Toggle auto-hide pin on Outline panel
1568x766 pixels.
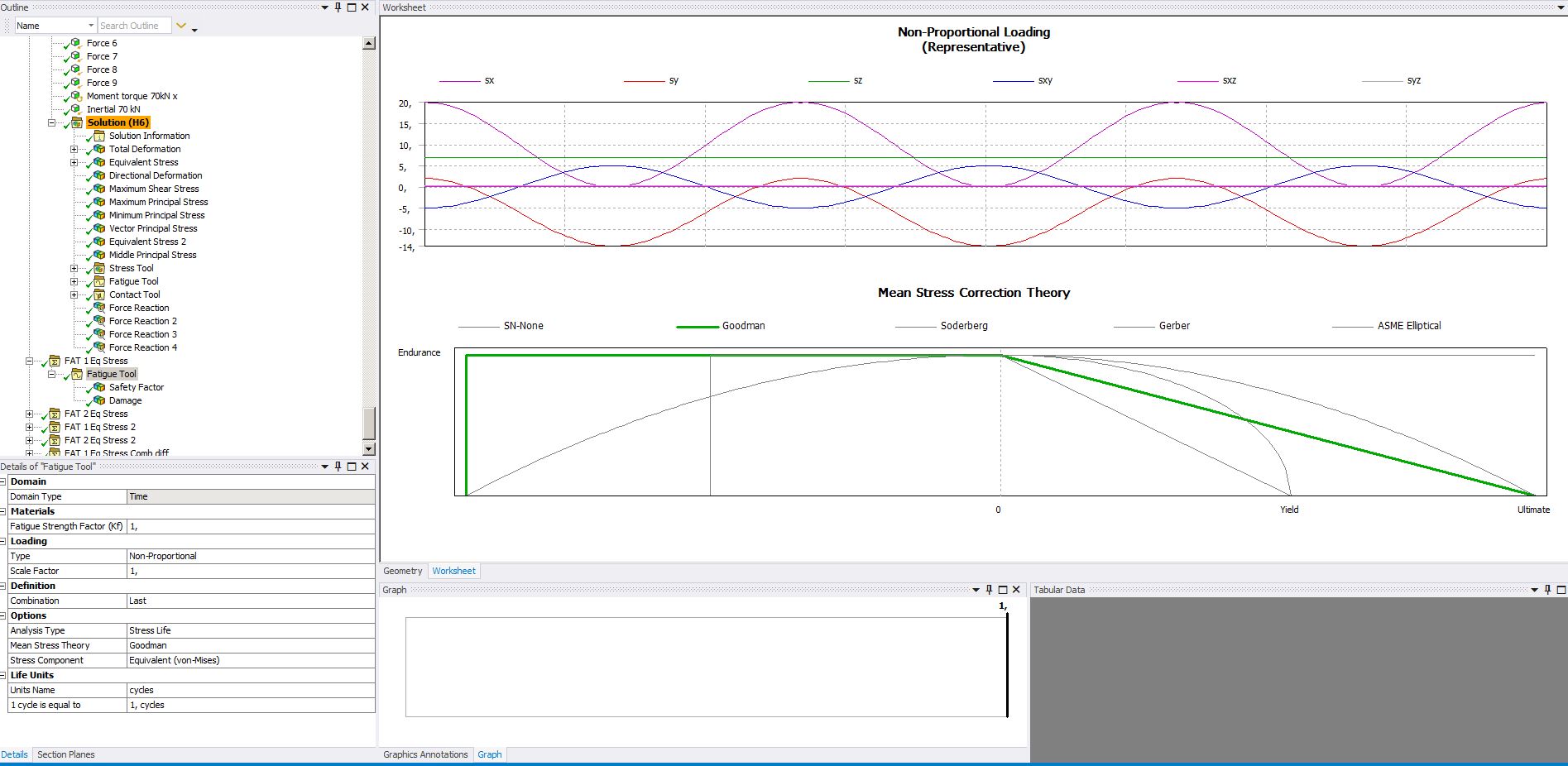pos(338,7)
